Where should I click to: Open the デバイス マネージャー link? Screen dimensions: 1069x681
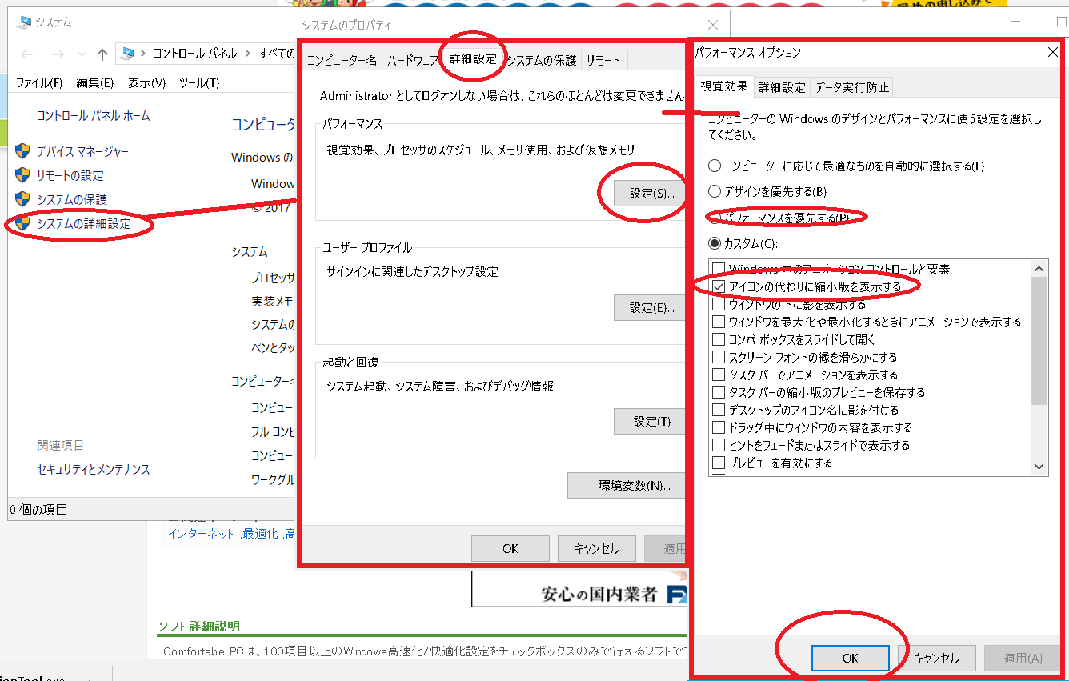pyautogui.click(x=82, y=151)
